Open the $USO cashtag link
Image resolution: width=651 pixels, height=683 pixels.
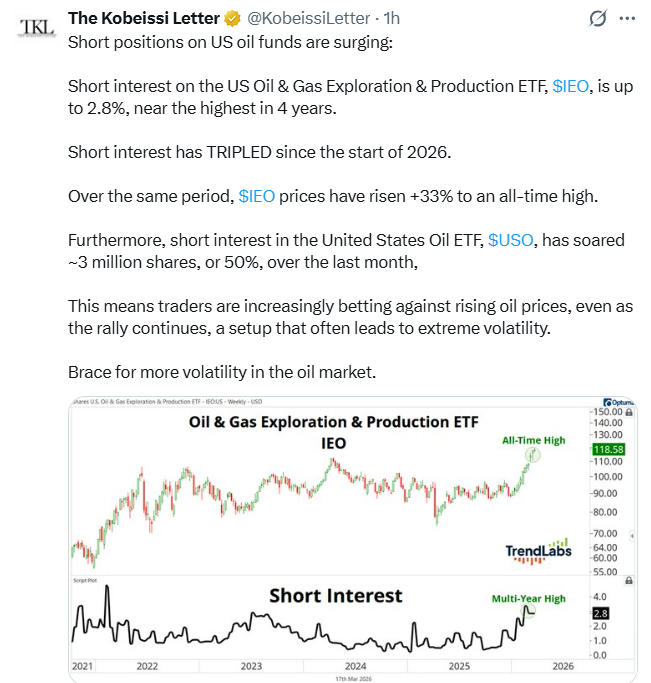click(x=508, y=241)
